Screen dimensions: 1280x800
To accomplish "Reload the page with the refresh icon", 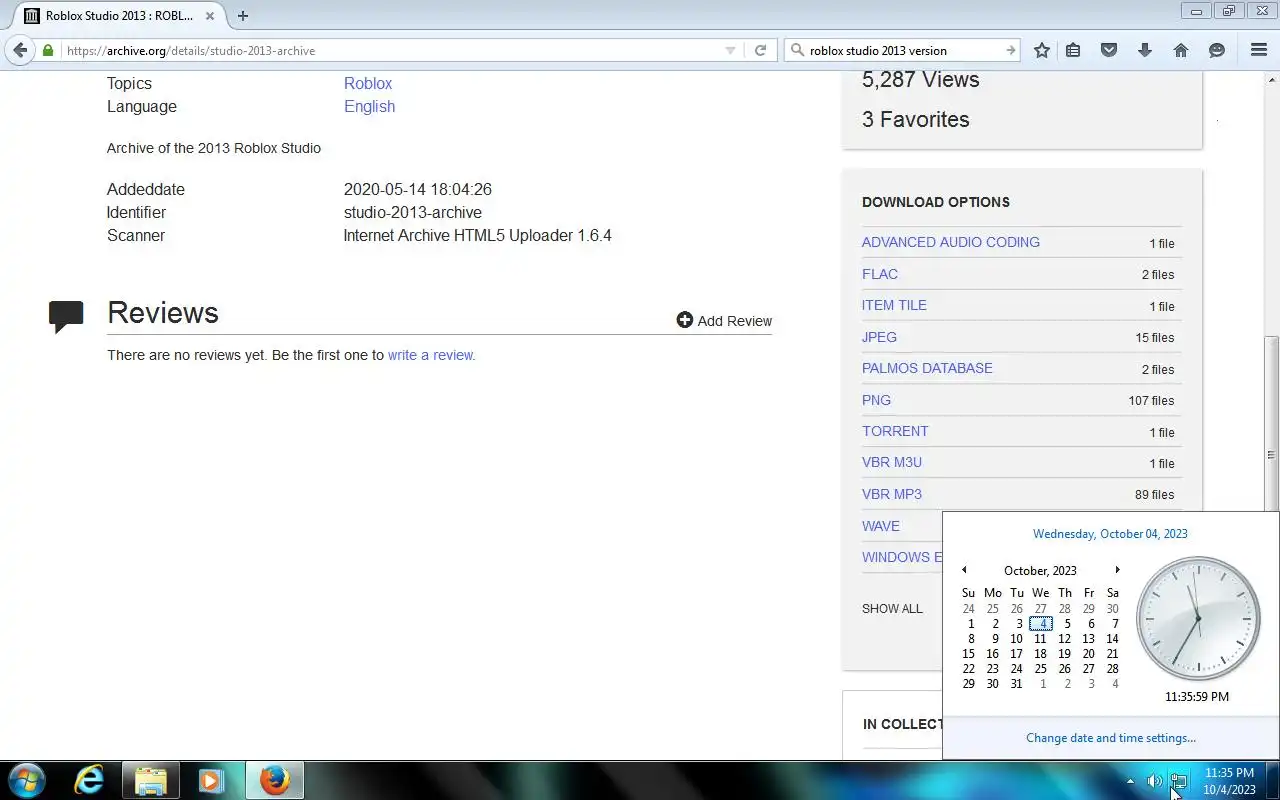I will 760,50.
